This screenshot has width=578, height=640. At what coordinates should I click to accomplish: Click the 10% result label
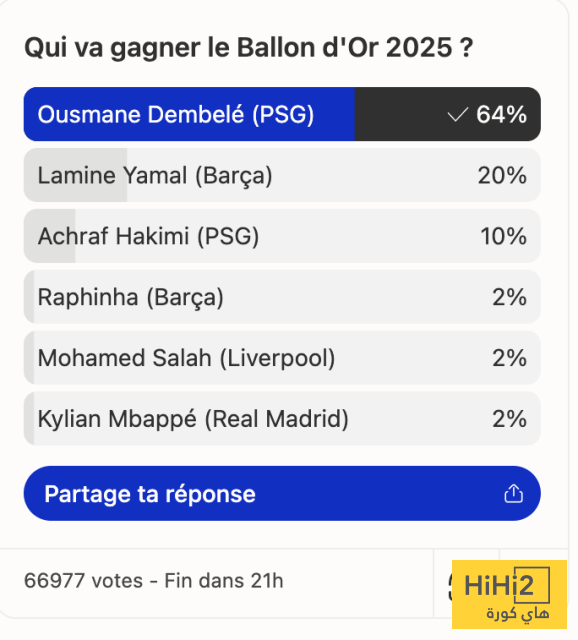click(x=504, y=236)
